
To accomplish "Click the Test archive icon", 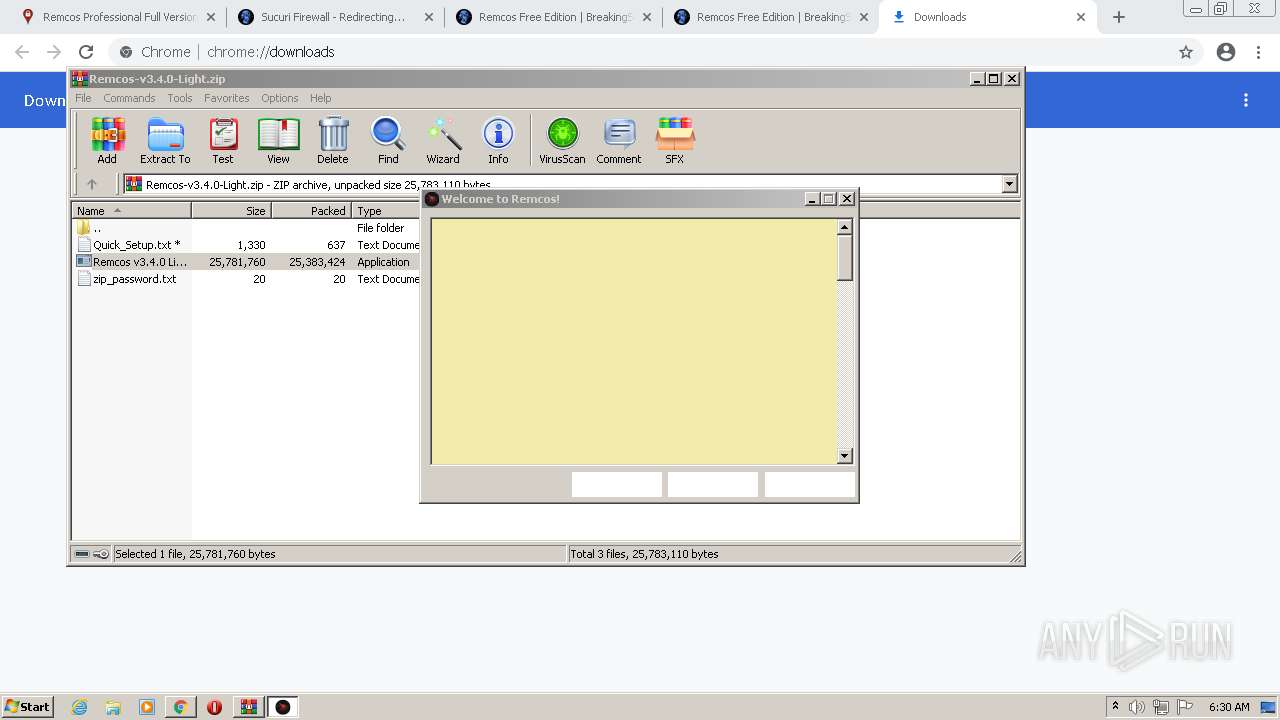I will 222,140.
